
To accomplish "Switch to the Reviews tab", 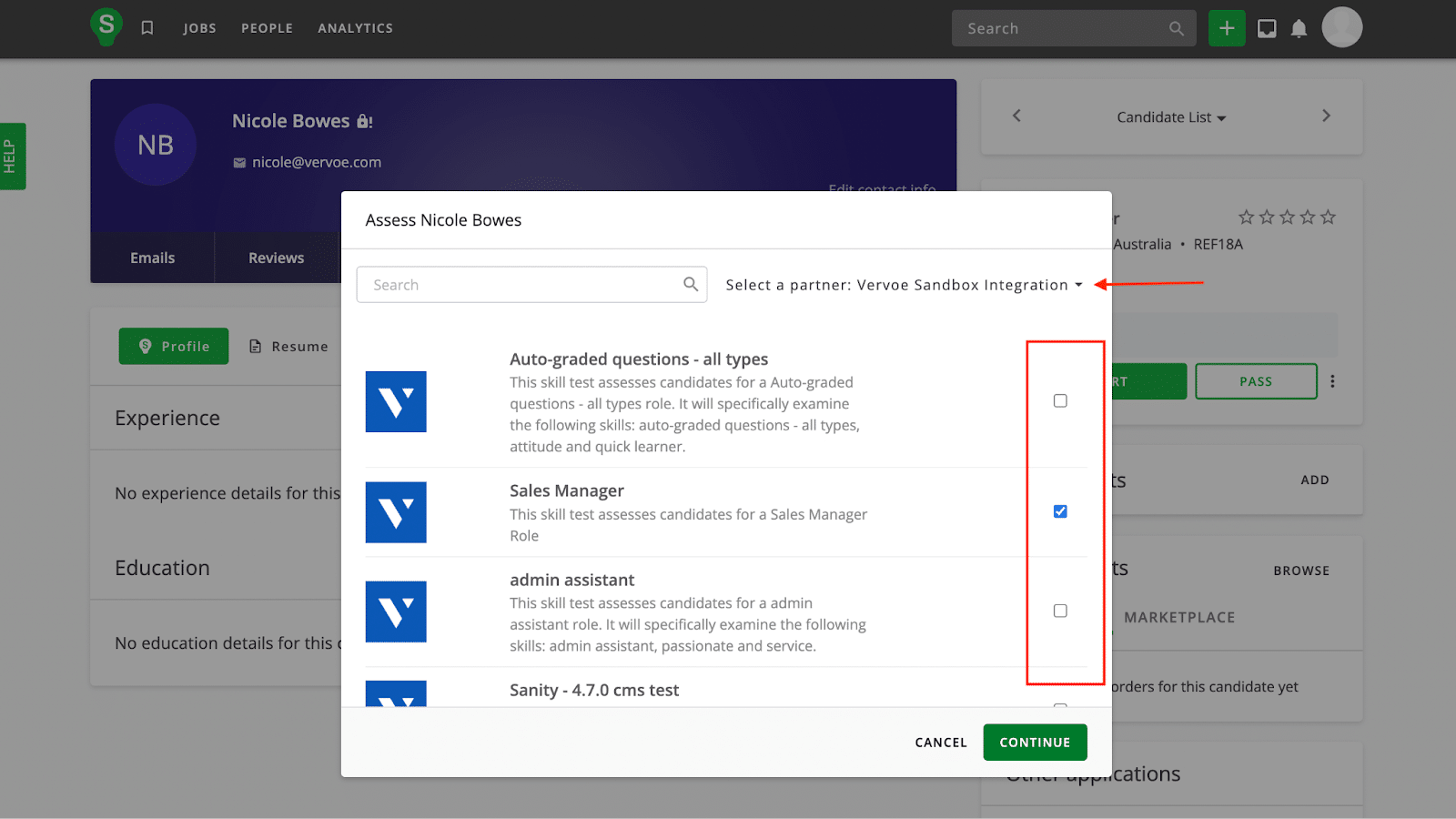I will tap(276, 258).
